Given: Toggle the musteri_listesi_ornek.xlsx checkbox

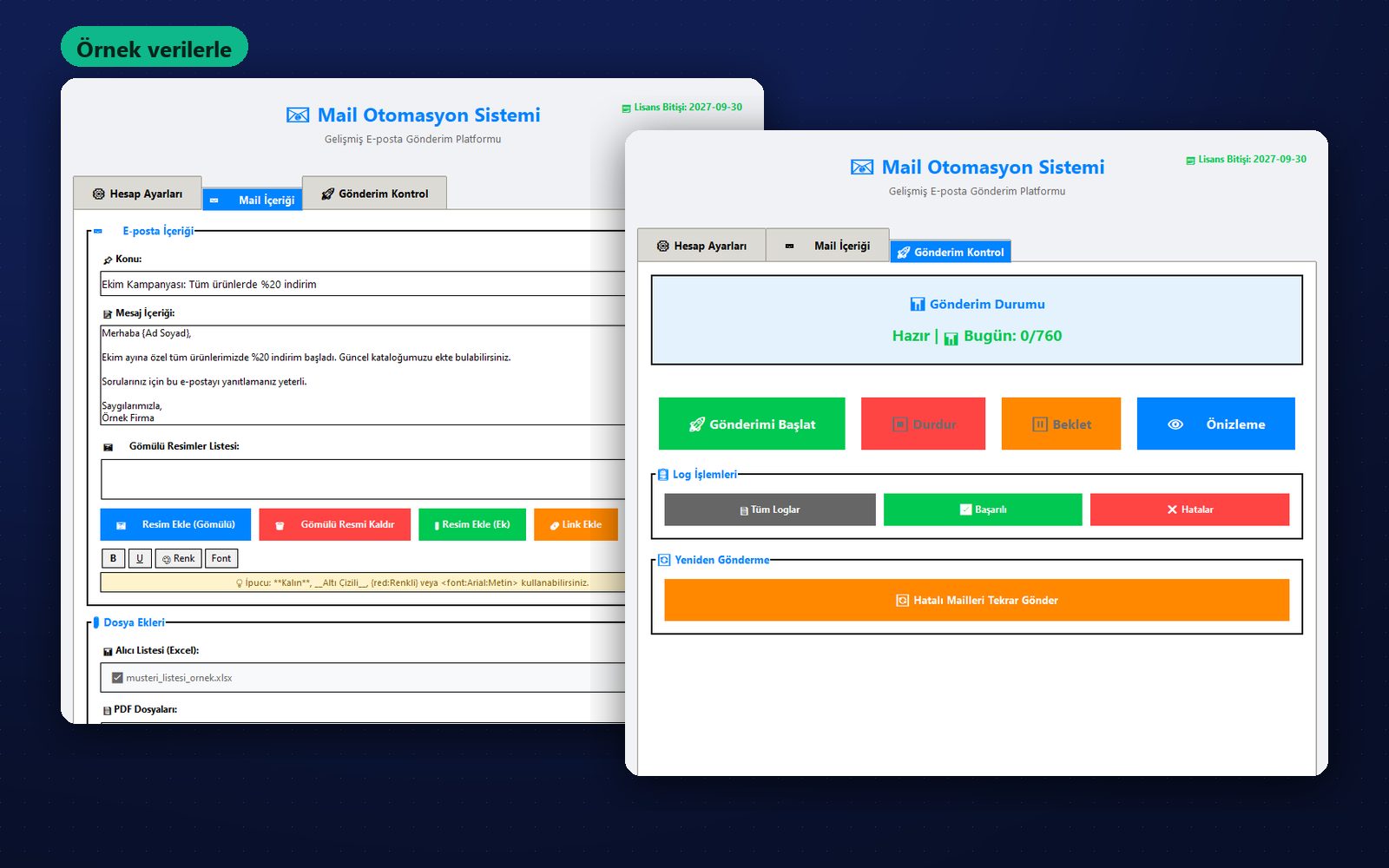Looking at the screenshot, I should (117, 678).
